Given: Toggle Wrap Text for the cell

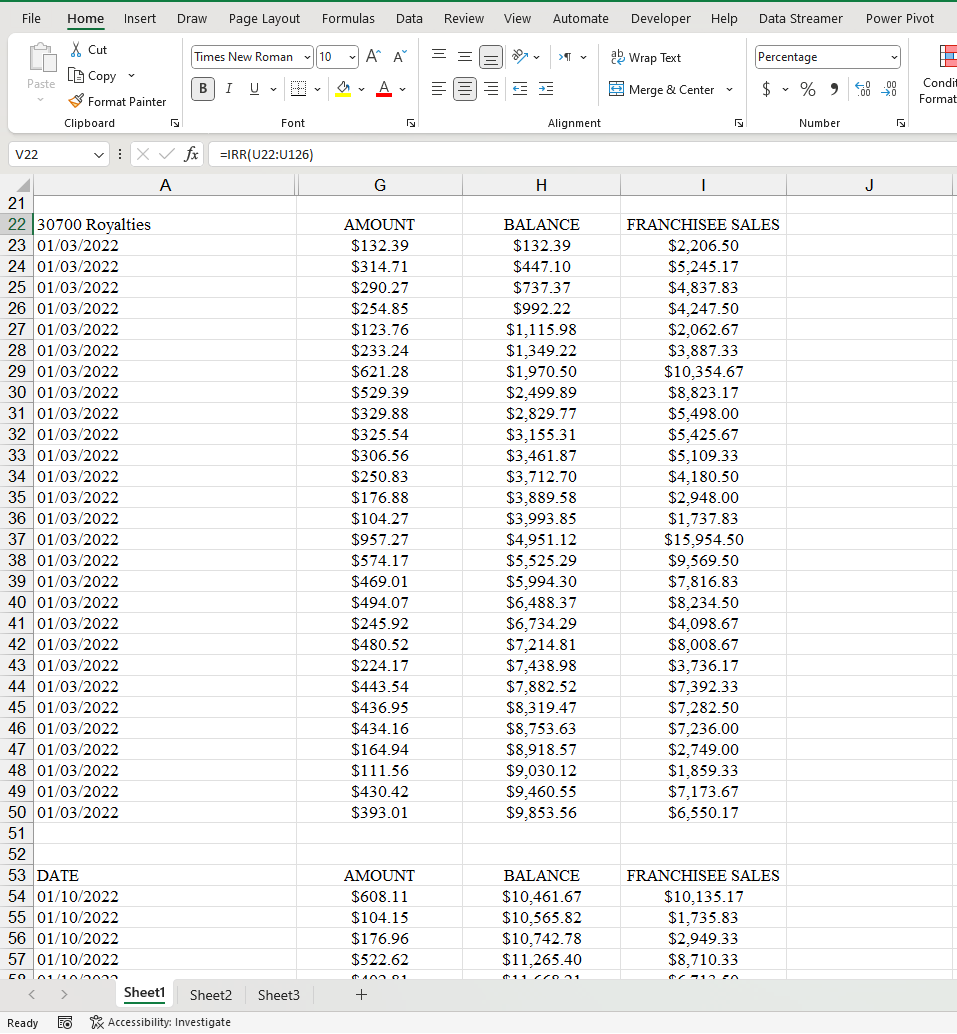Looking at the screenshot, I should pos(645,57).
